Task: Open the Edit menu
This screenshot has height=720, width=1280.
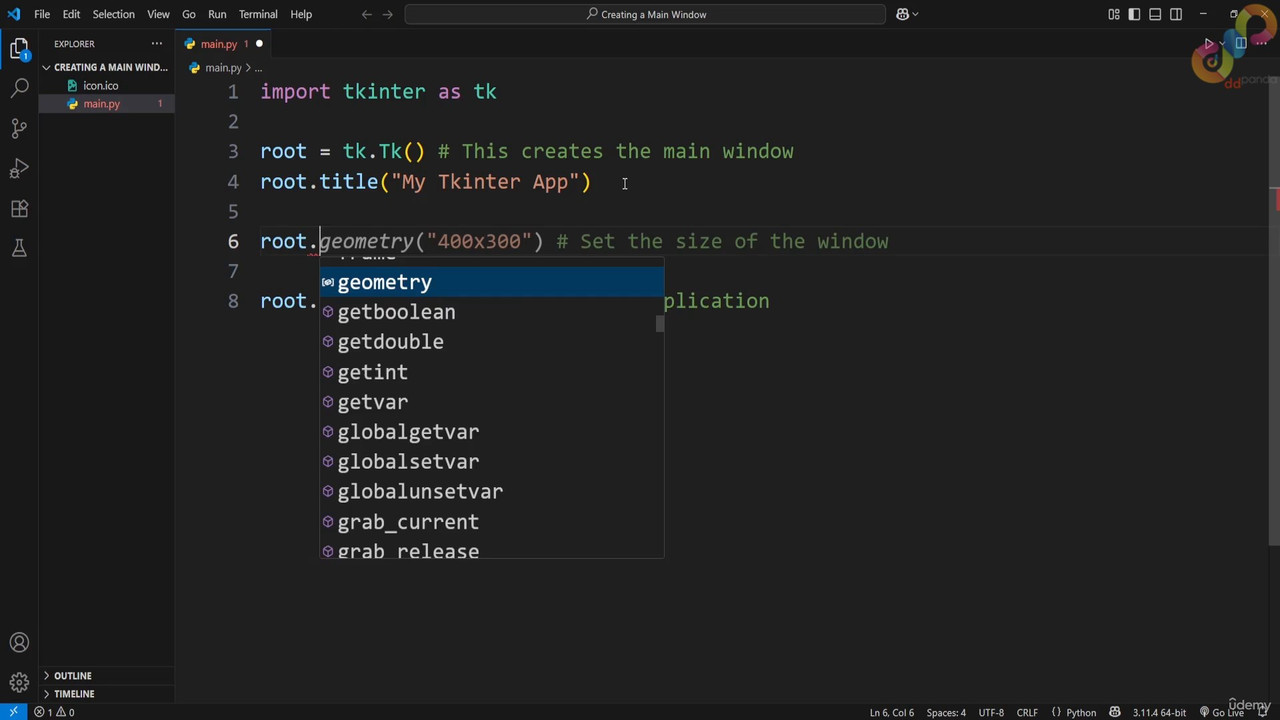Action: coord(71,14)
